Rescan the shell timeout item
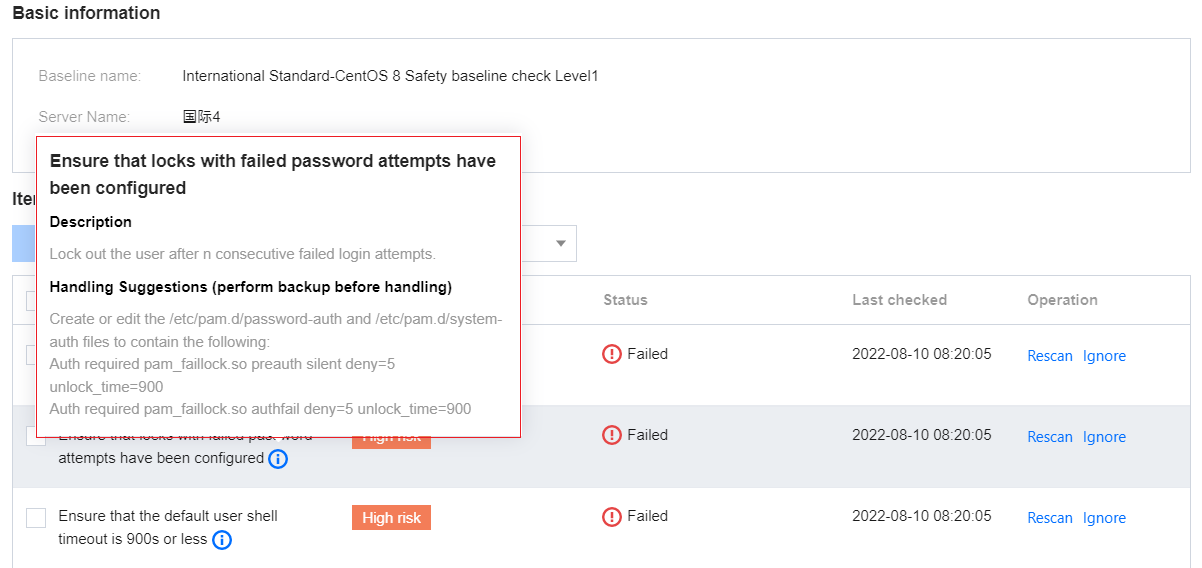 tap(1050, 518)
